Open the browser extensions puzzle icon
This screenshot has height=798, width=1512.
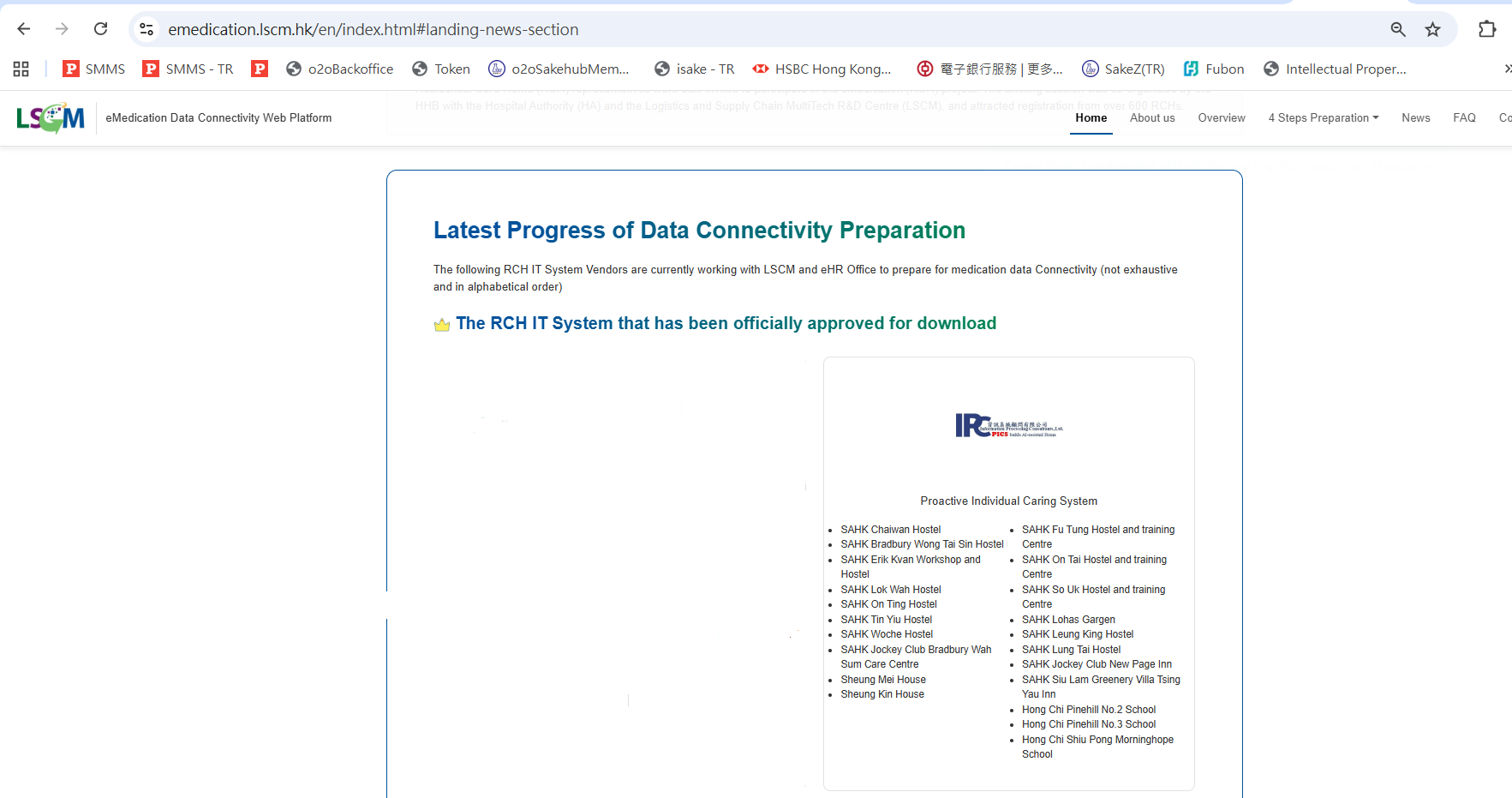pyautogui.click(x=1487, y=29)
